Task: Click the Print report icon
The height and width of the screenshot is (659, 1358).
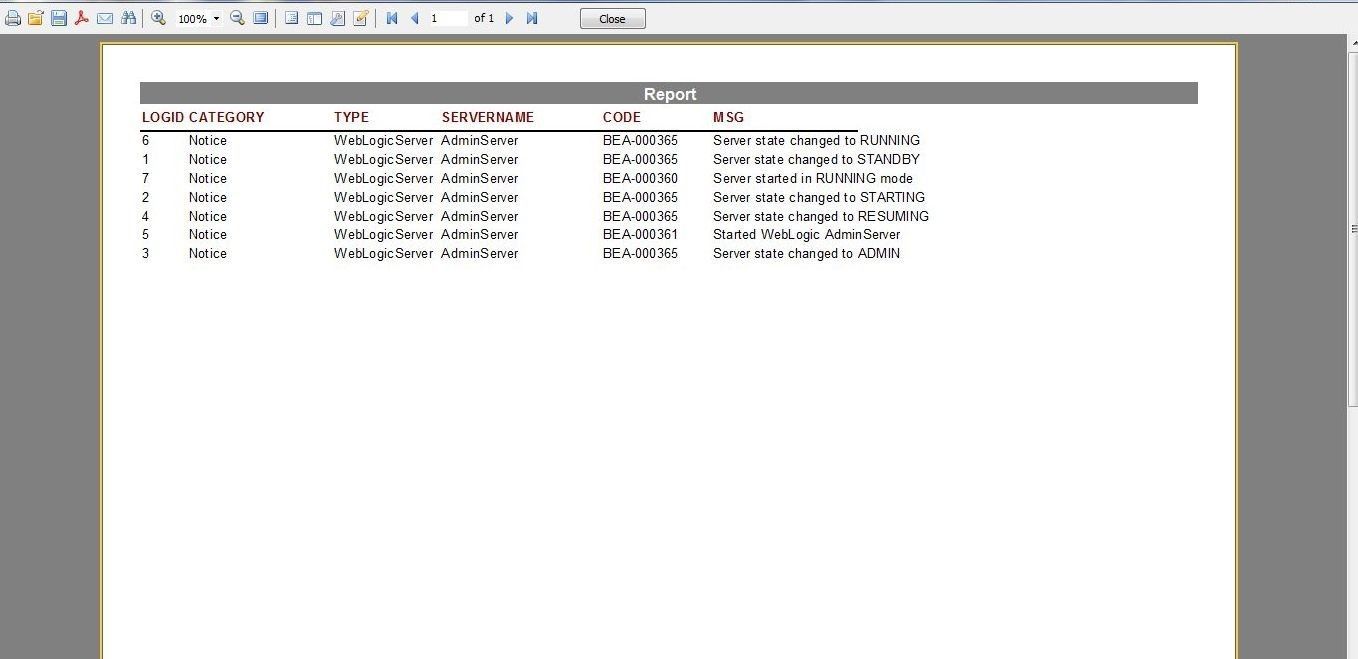Action: click(x=13, y=18)
